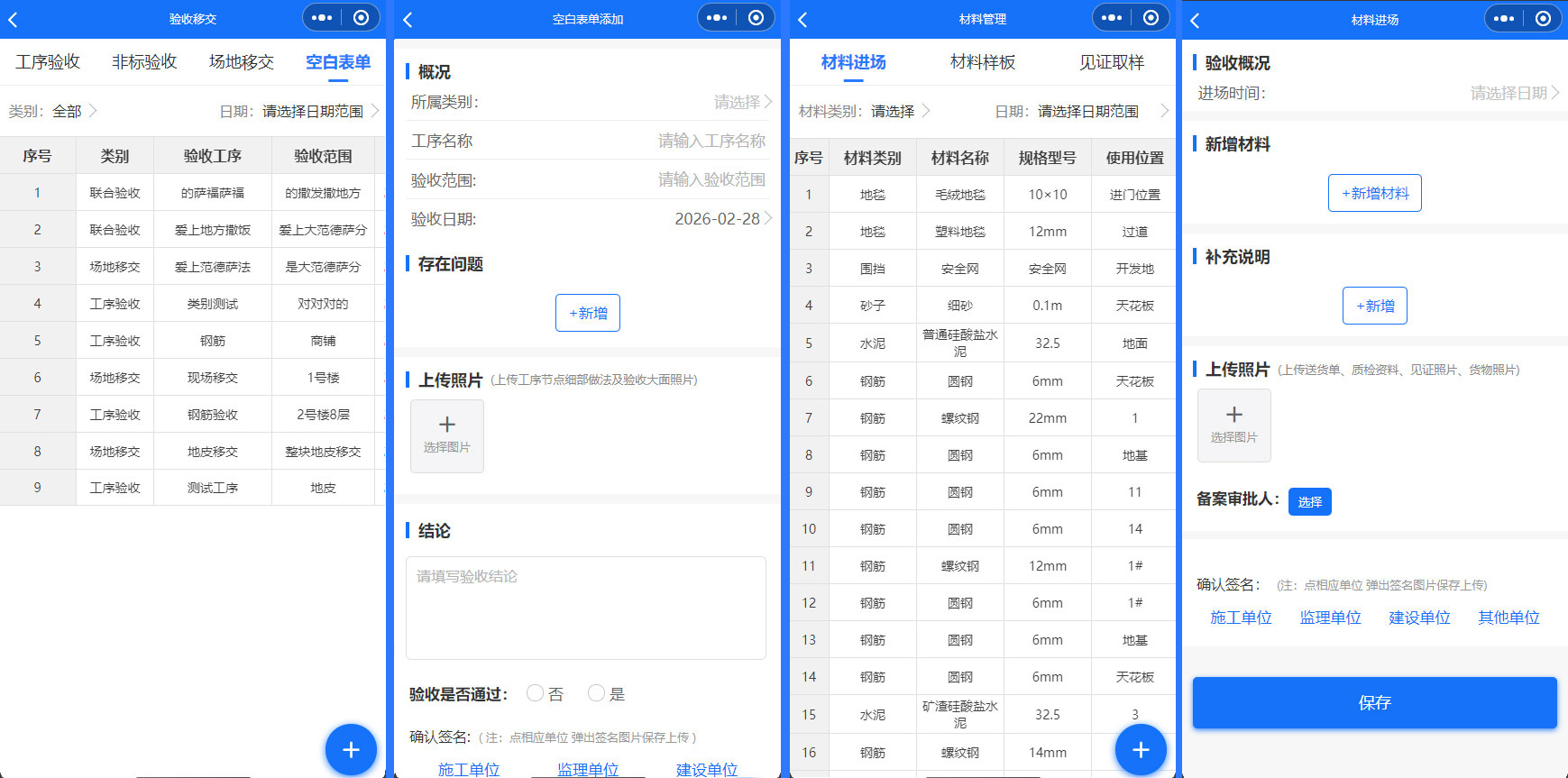Tap the floating plus button in 材料管理
The image size is (1568, 778).
[x=1141, y=749]
